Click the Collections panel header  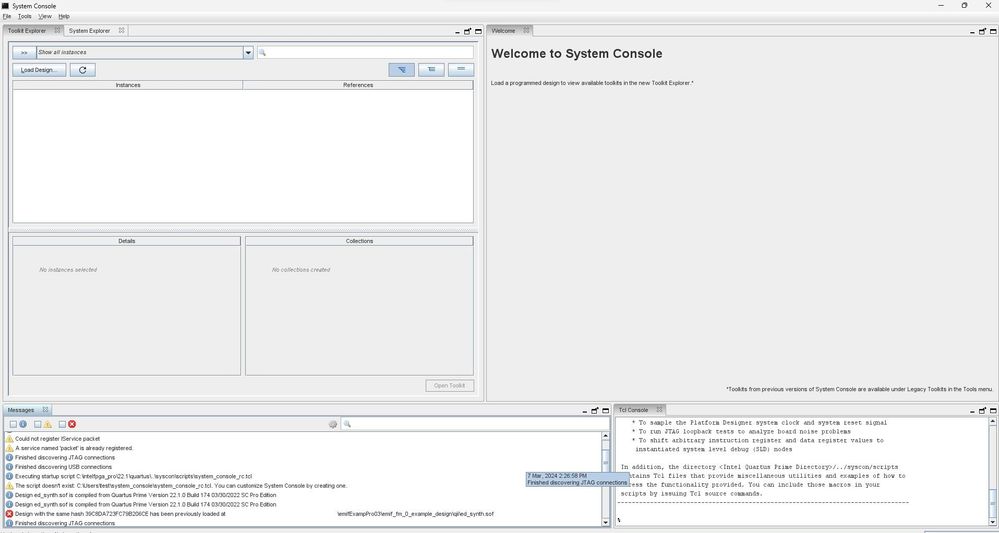pos(359,241)
